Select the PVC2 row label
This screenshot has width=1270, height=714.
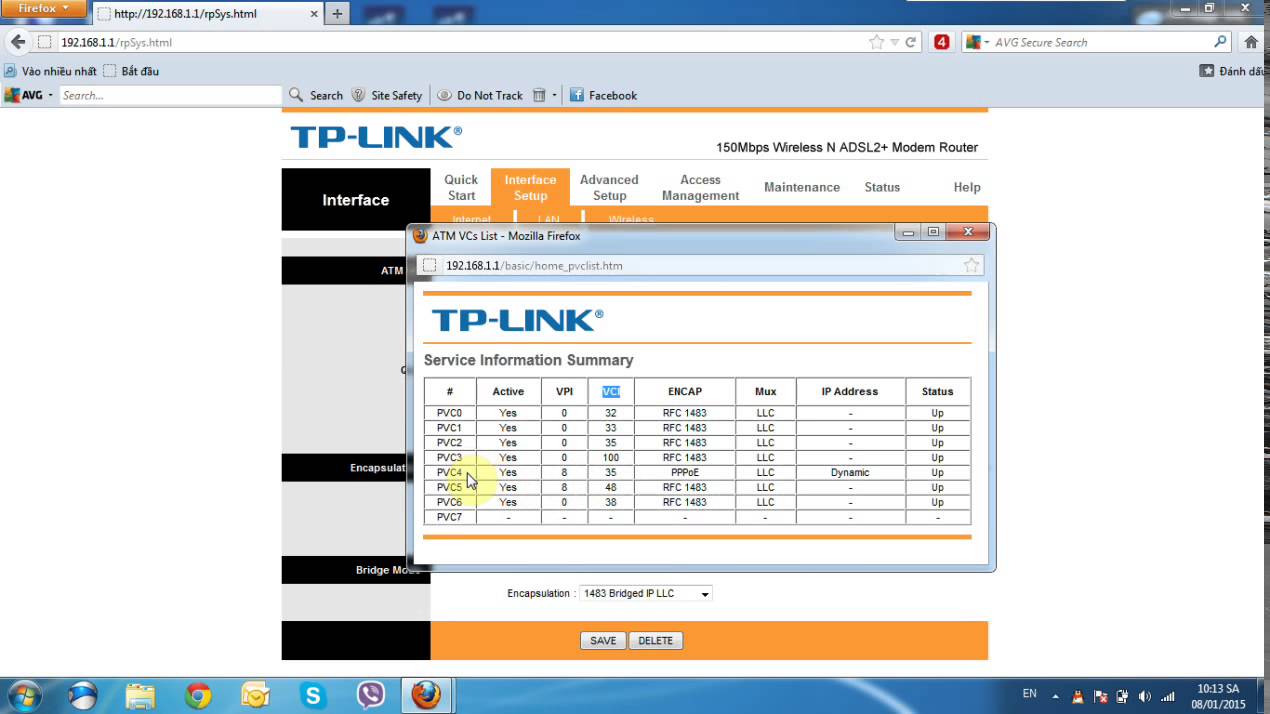[450, 443]
